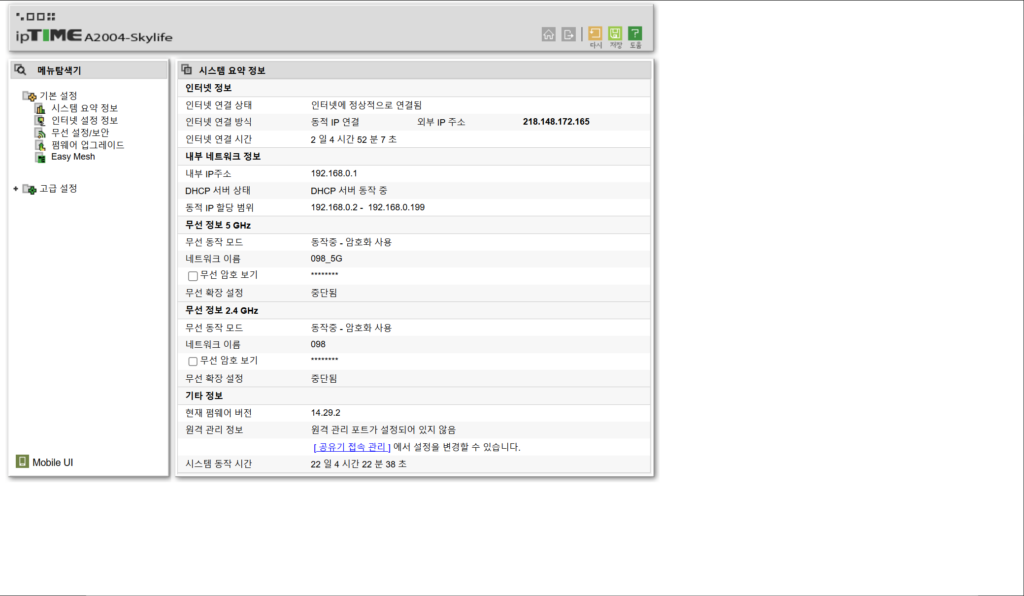Click the 메뉴탐색기 search magnifier icon
The height and width of the screenshot is (596, 1024).
20,70
